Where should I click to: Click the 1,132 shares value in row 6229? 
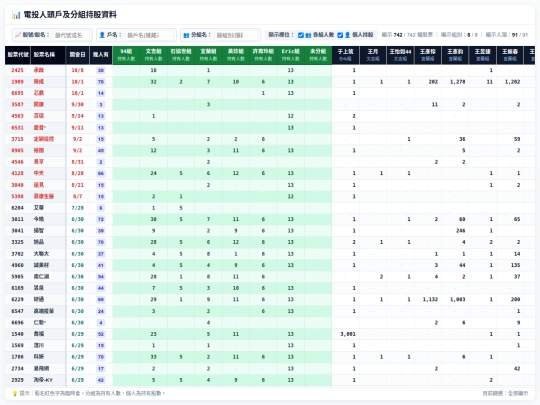[430, 299]
